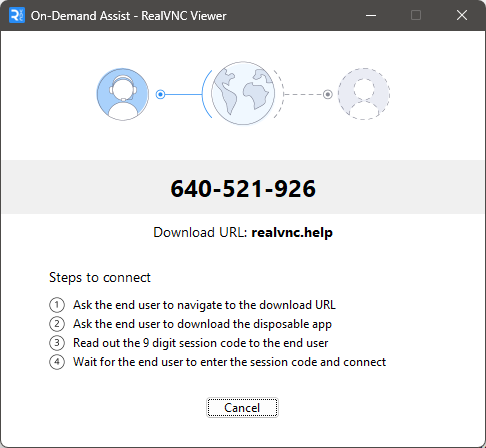Viewport: 486px width, 448px height.
Task: Click step 4 about waiting for end user
Action: (x=229, y=362)
